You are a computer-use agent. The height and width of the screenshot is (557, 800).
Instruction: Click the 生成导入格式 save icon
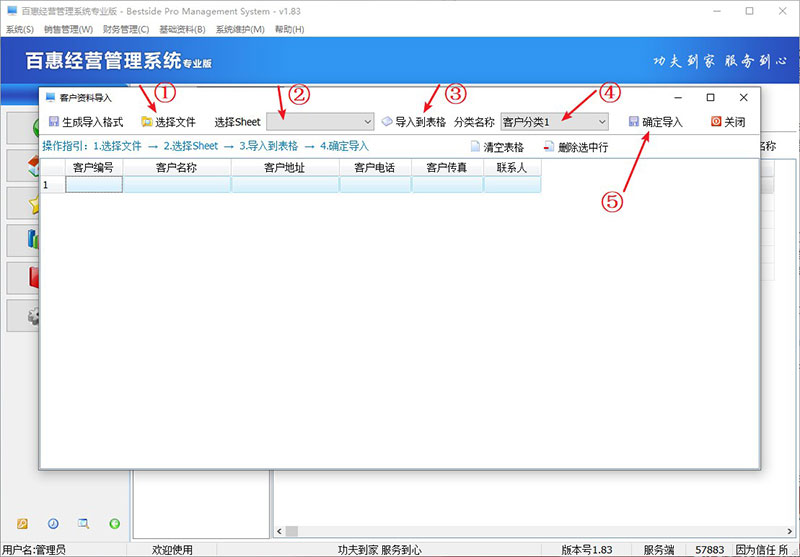point(54,121)
